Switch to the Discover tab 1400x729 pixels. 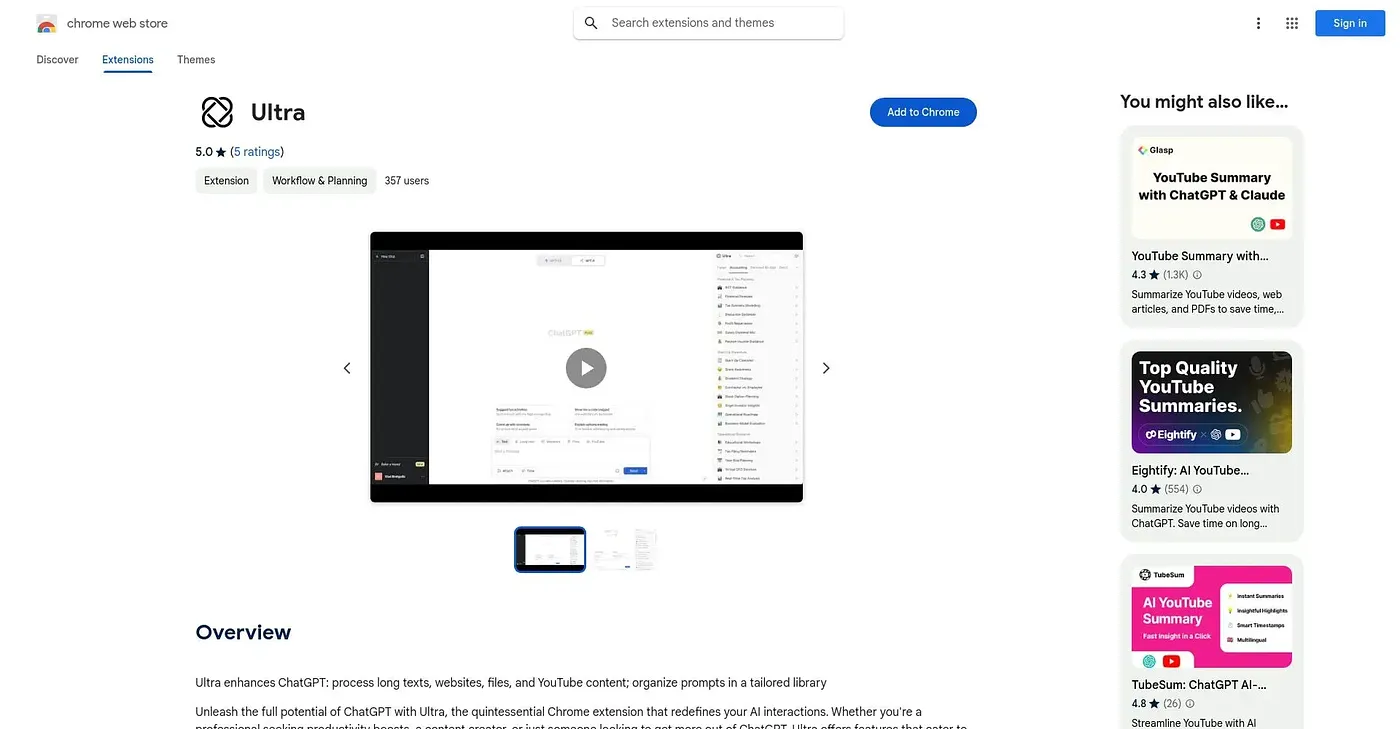(57, 60)
